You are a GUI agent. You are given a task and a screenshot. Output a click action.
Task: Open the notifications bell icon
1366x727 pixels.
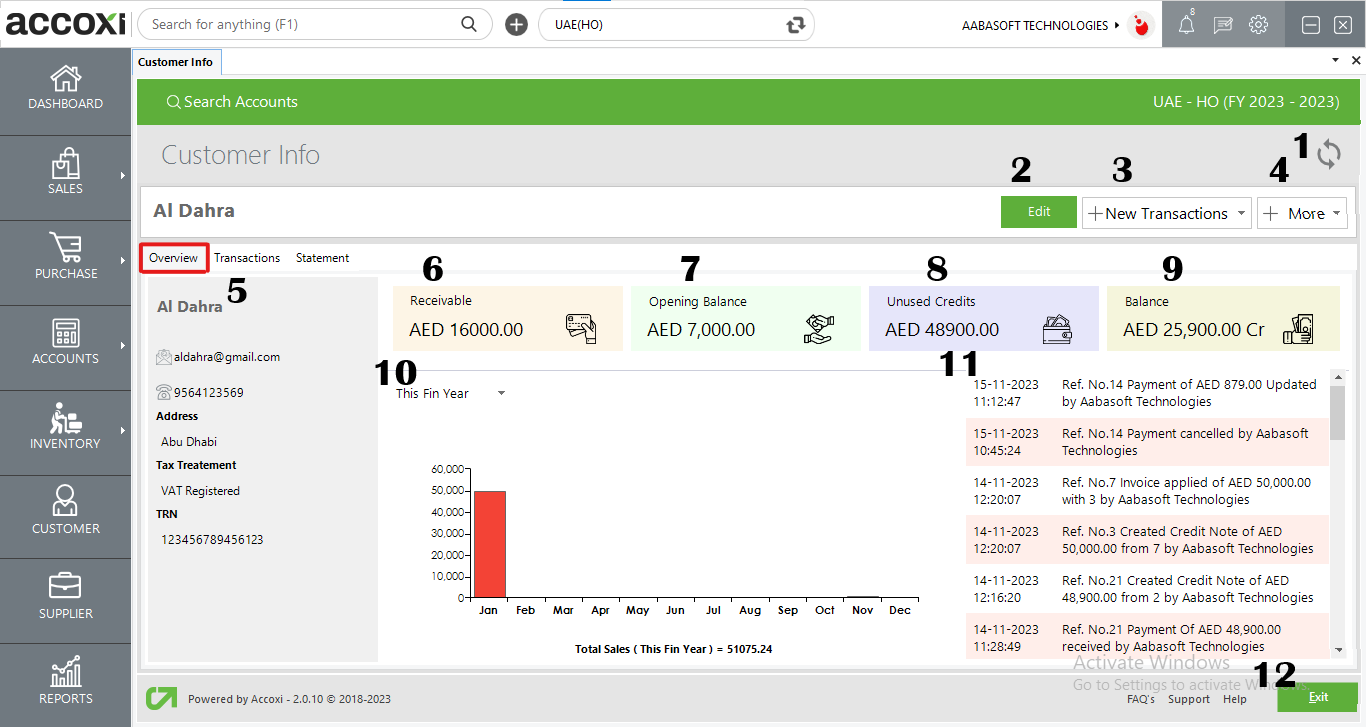(1186, 24)
